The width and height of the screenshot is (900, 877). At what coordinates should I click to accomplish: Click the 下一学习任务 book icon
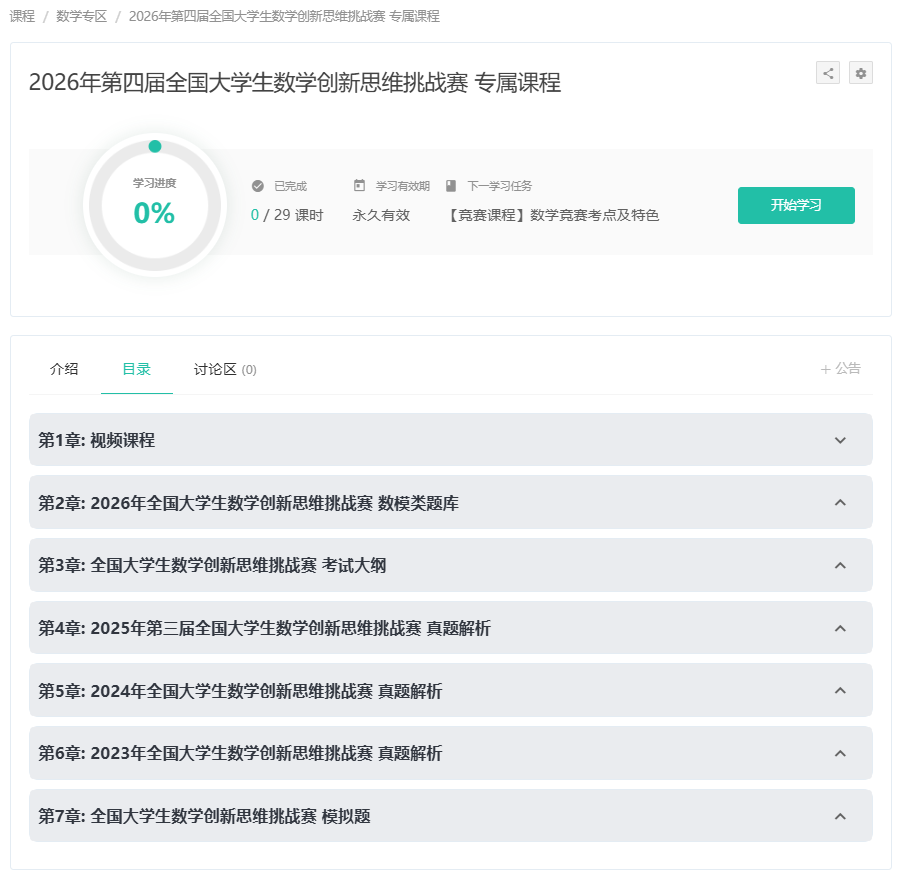click(x=451, y=186)
